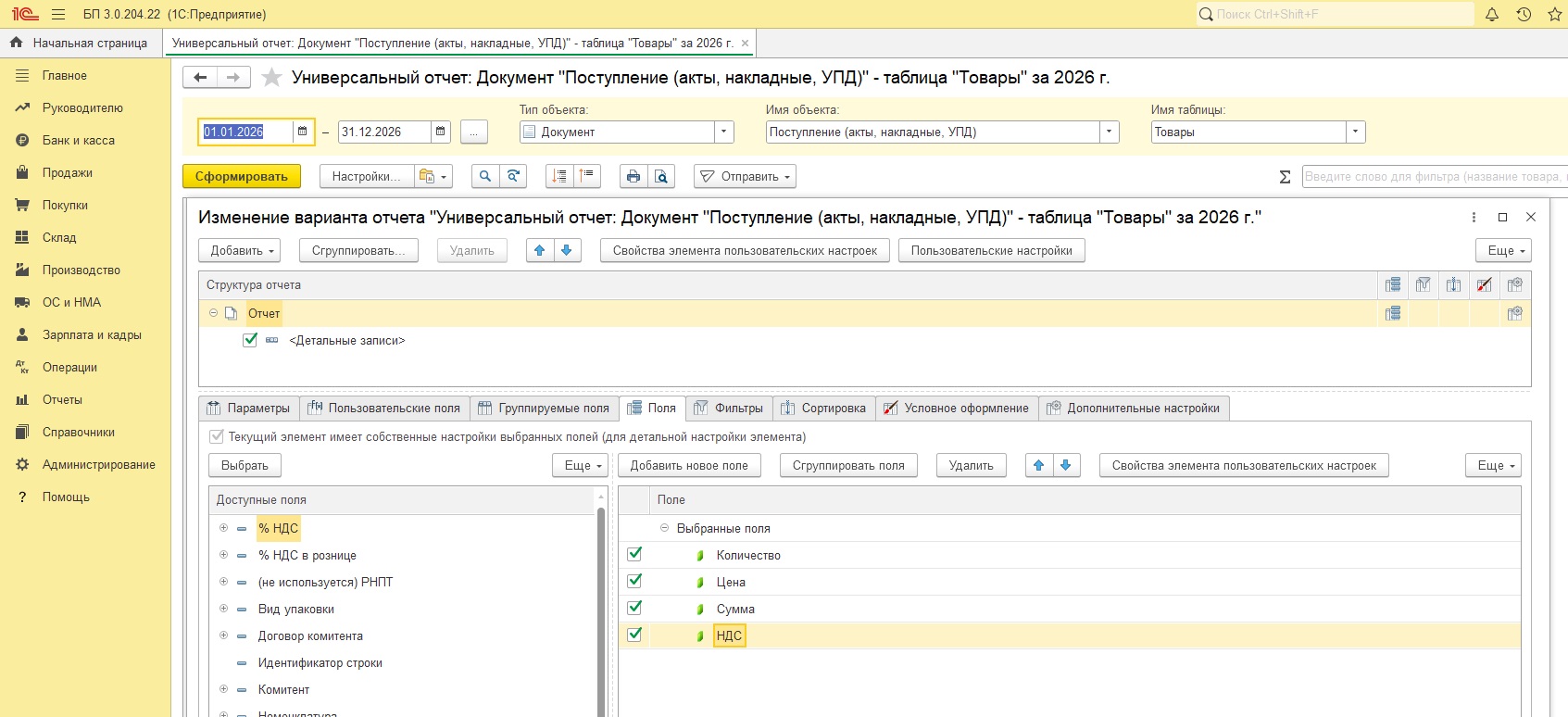Image resolution: width=1568 pixels, height=717 pixels.
Task: Open the Тип объекта dropdown
Action: [724, 132]
